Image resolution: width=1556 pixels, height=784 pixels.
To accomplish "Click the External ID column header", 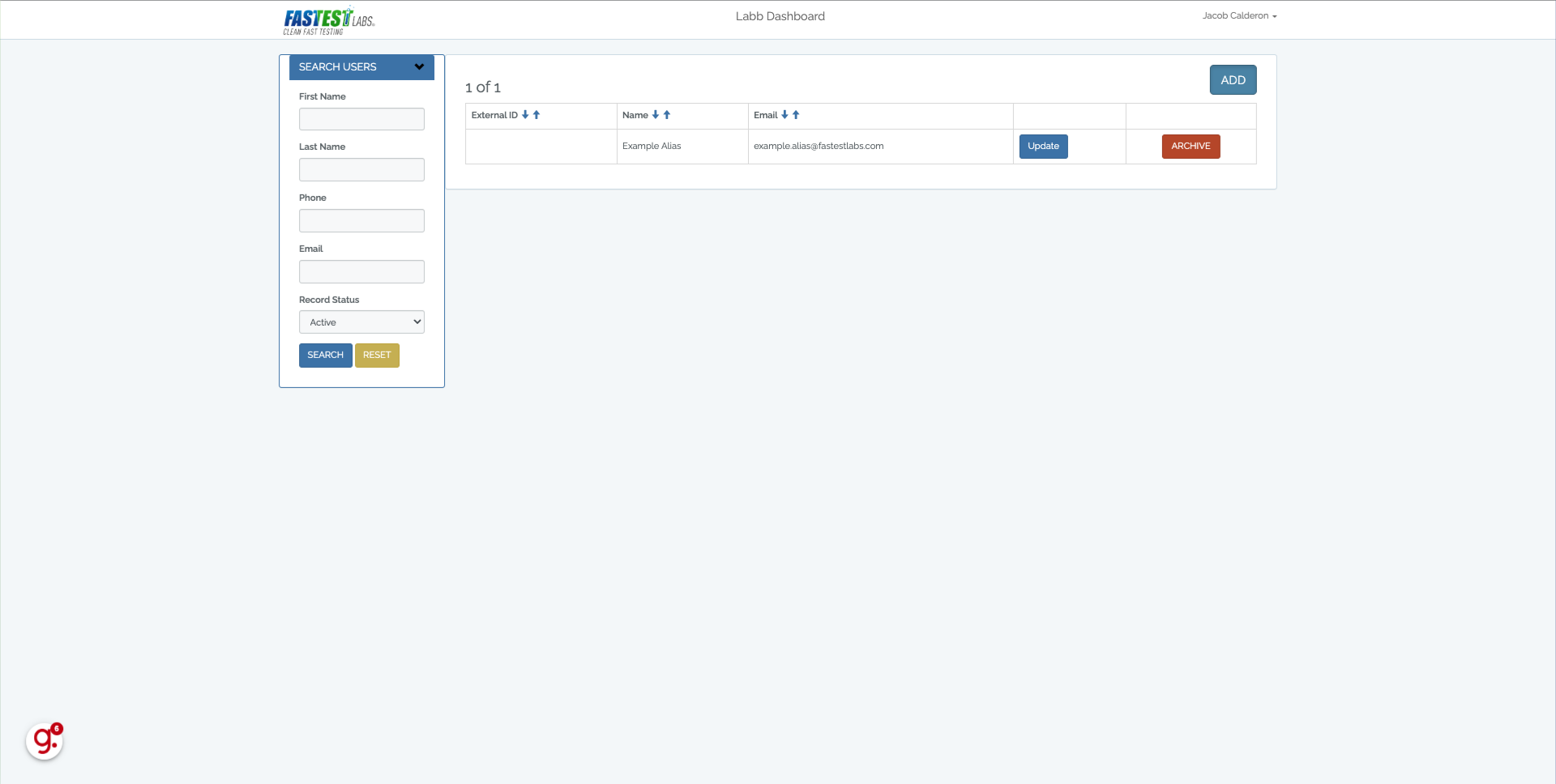I will pyautogui.click(x=494, y=115).
